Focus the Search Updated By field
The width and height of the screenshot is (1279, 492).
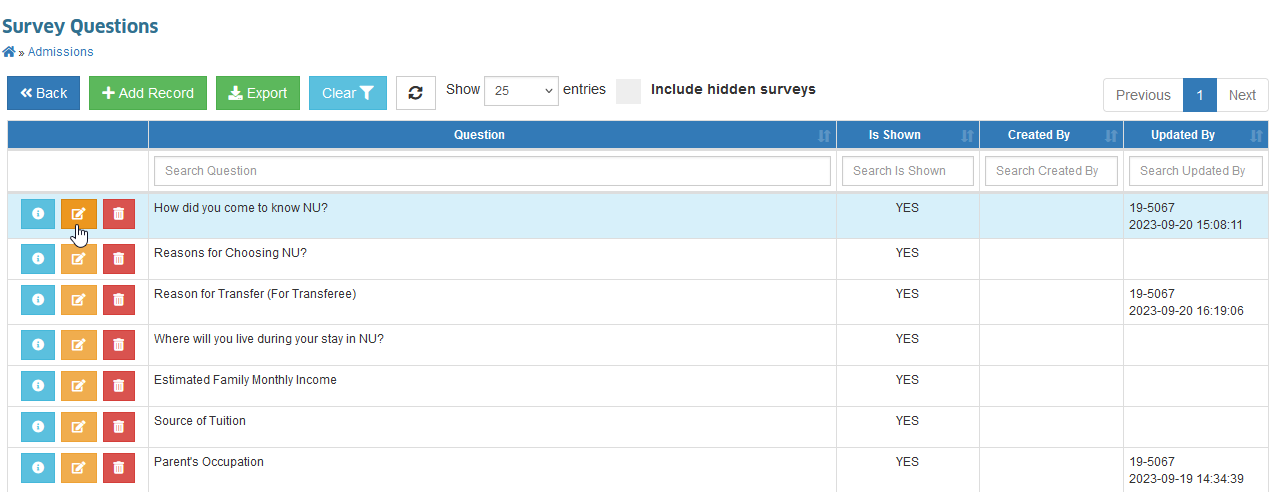pos(1196,171)
